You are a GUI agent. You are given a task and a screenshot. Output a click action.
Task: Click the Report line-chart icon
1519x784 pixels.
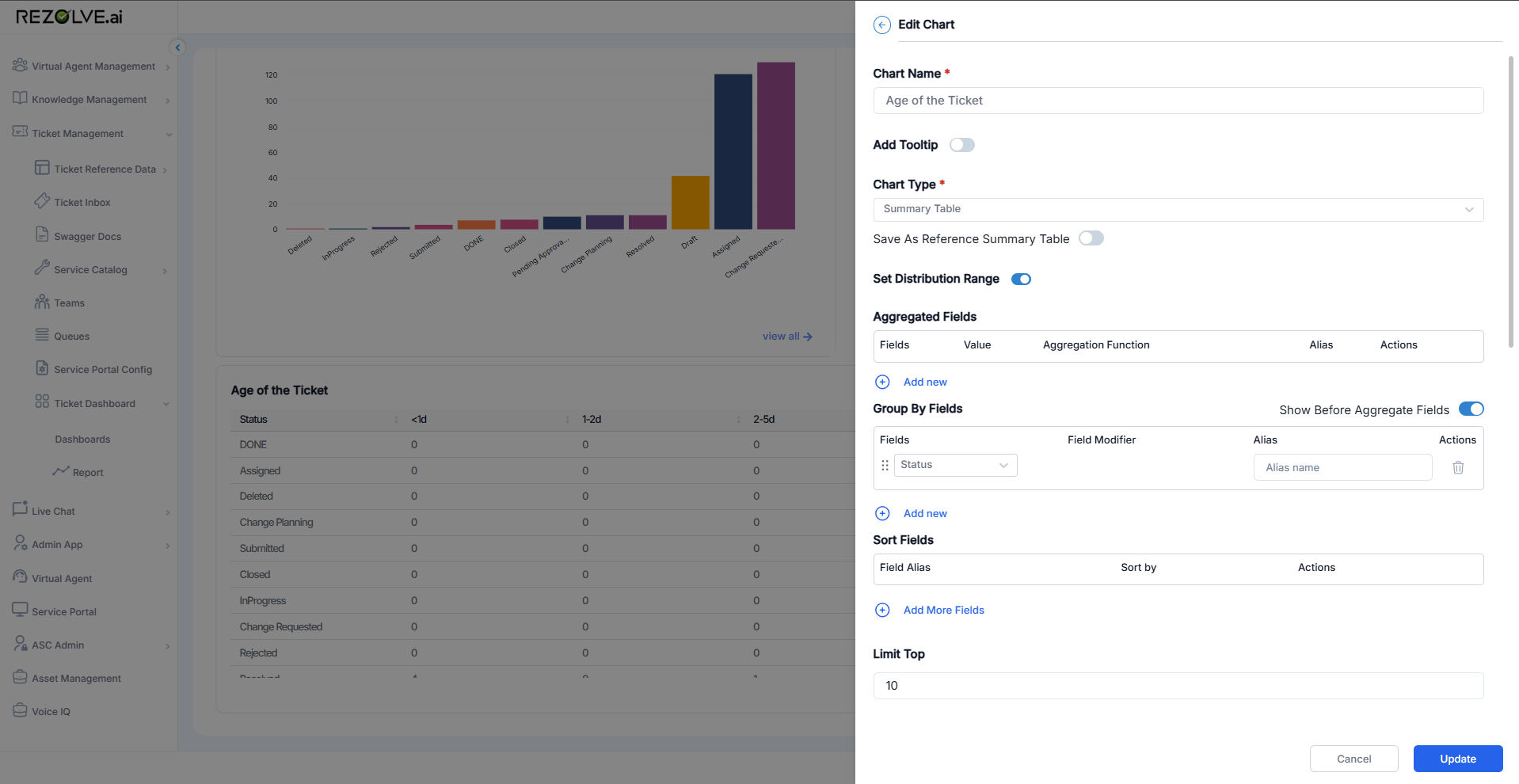[x=61, y=471]
